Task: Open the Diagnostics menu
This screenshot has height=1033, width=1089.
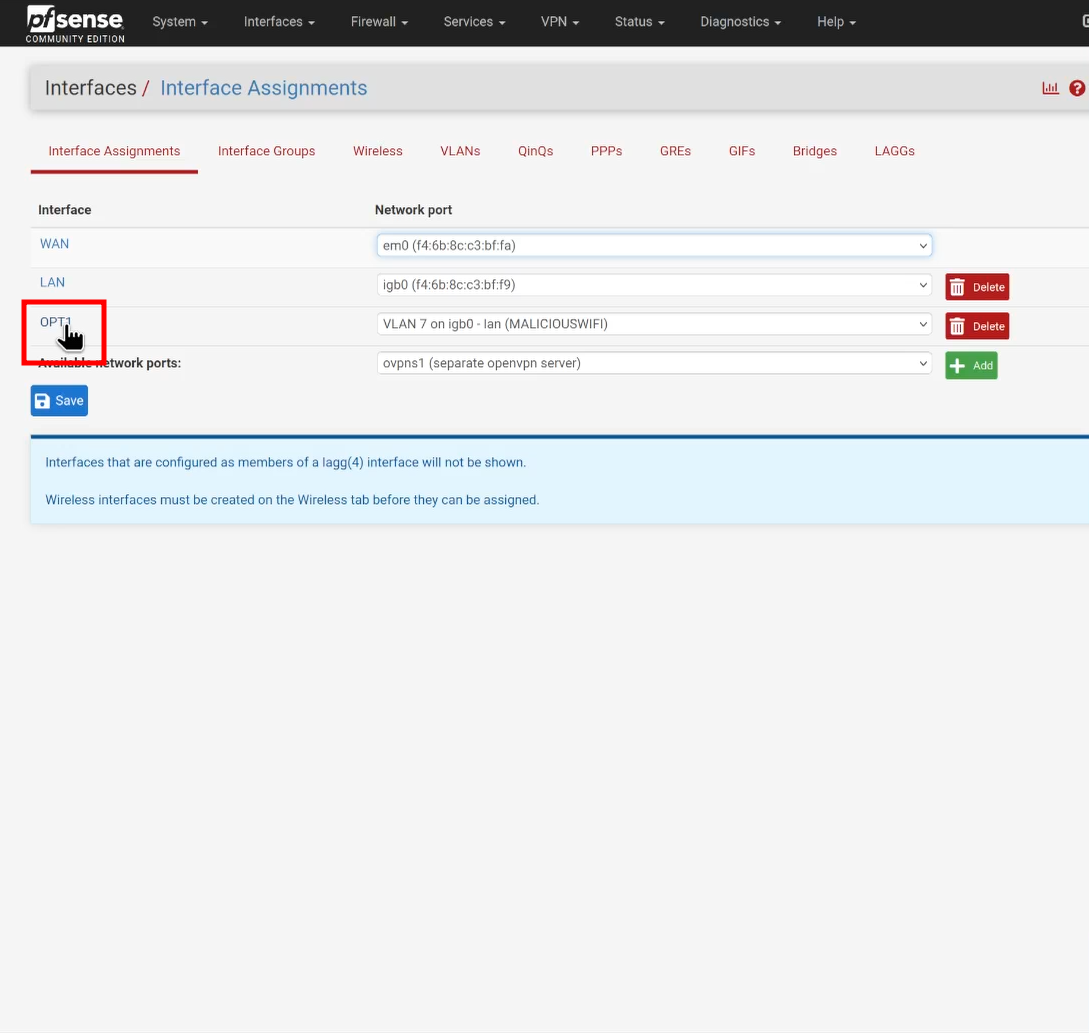Action: 740,22
